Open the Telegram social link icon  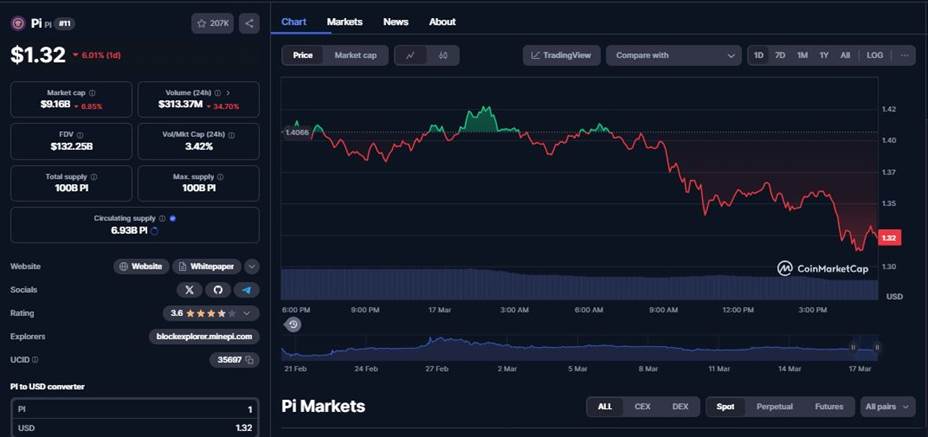246,290
